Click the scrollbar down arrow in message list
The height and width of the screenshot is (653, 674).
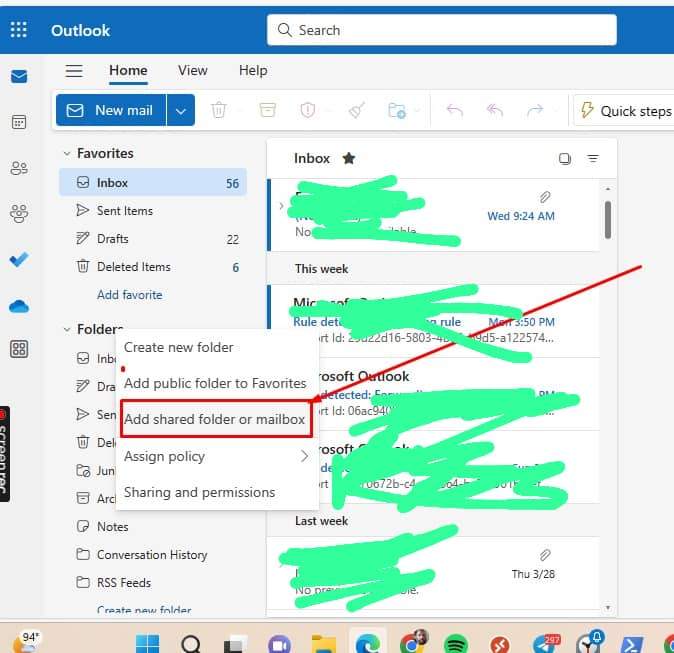tap(608, 607)
